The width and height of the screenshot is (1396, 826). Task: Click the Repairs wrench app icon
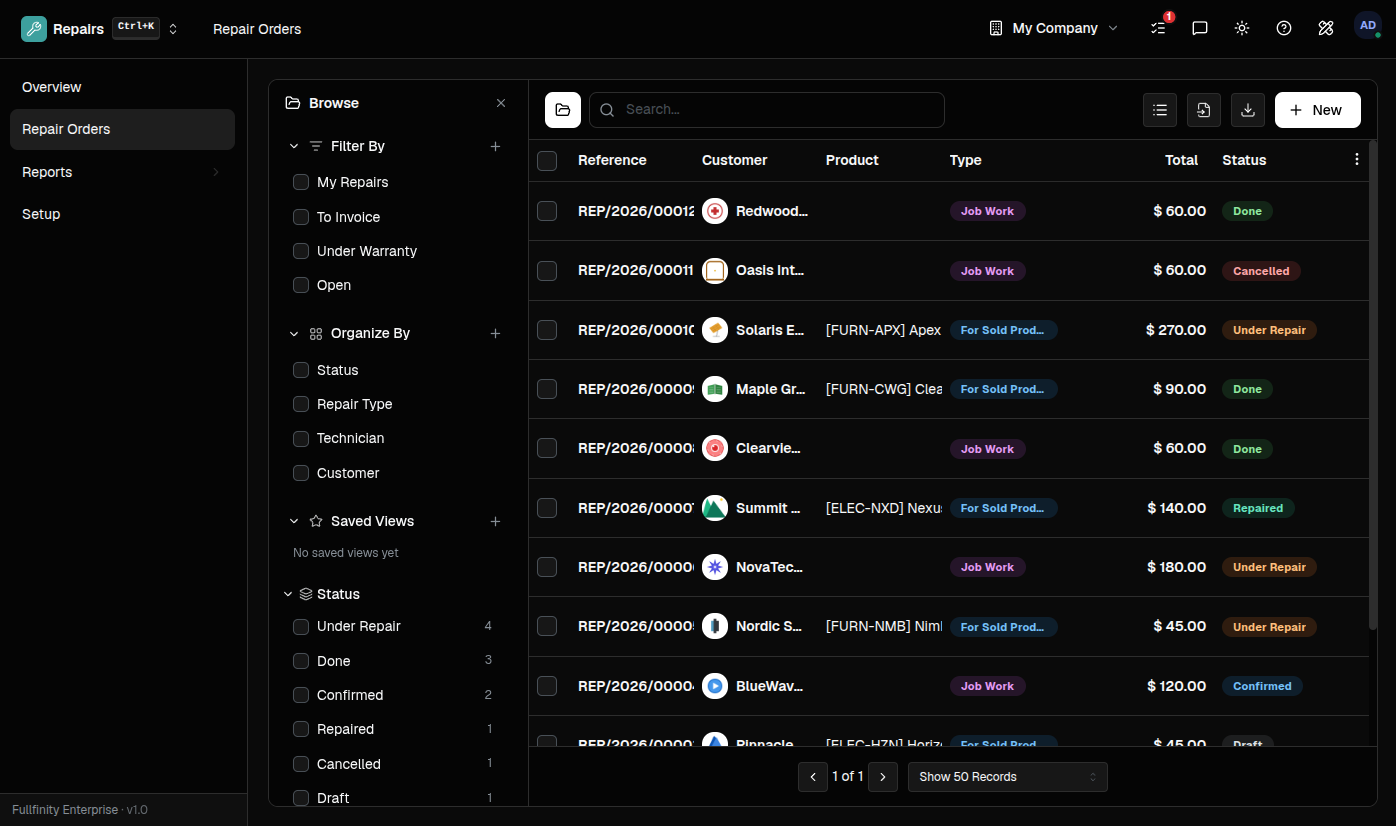[x=34, y=29]
